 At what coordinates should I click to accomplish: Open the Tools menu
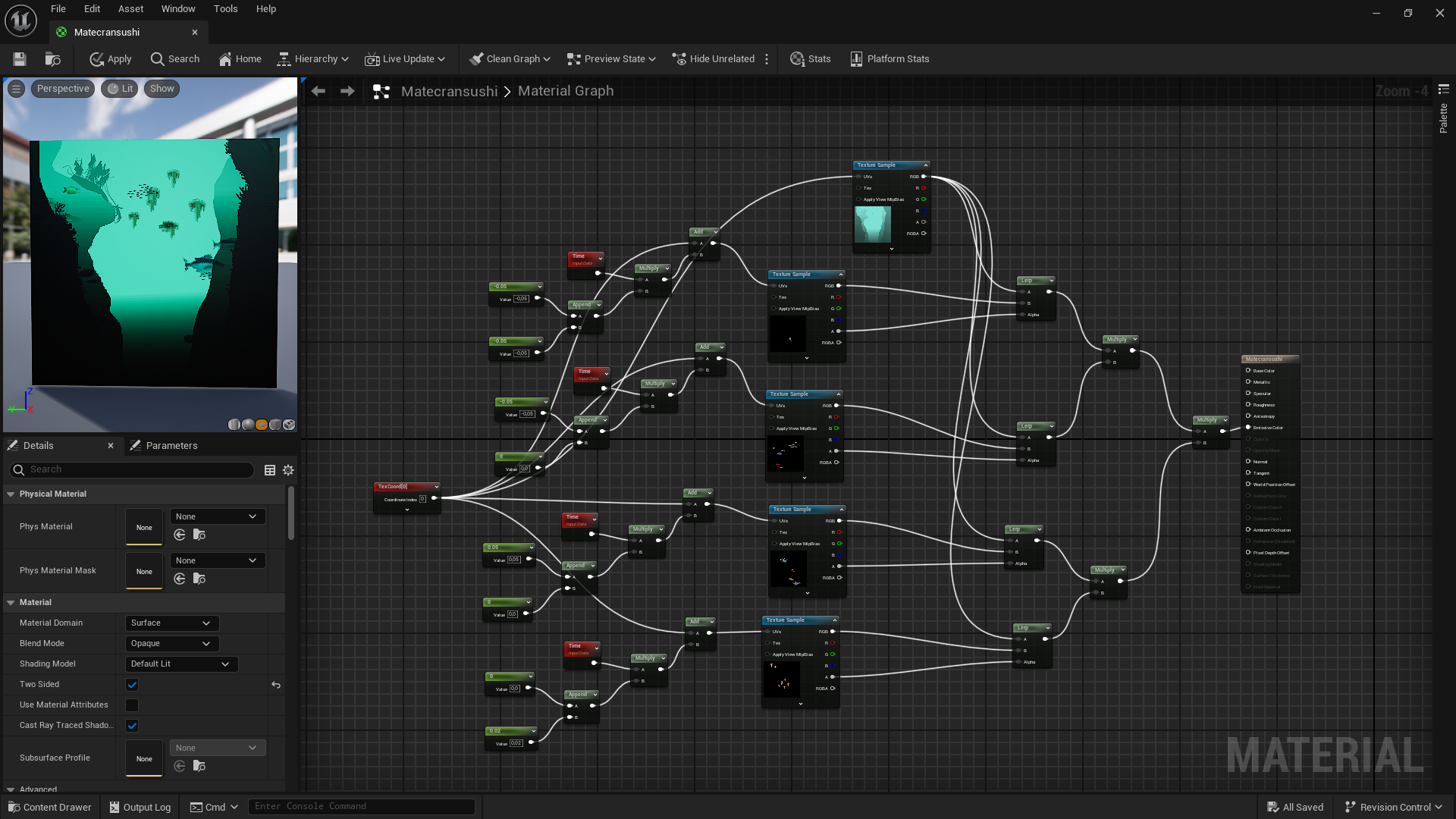(x=225, y=9)
